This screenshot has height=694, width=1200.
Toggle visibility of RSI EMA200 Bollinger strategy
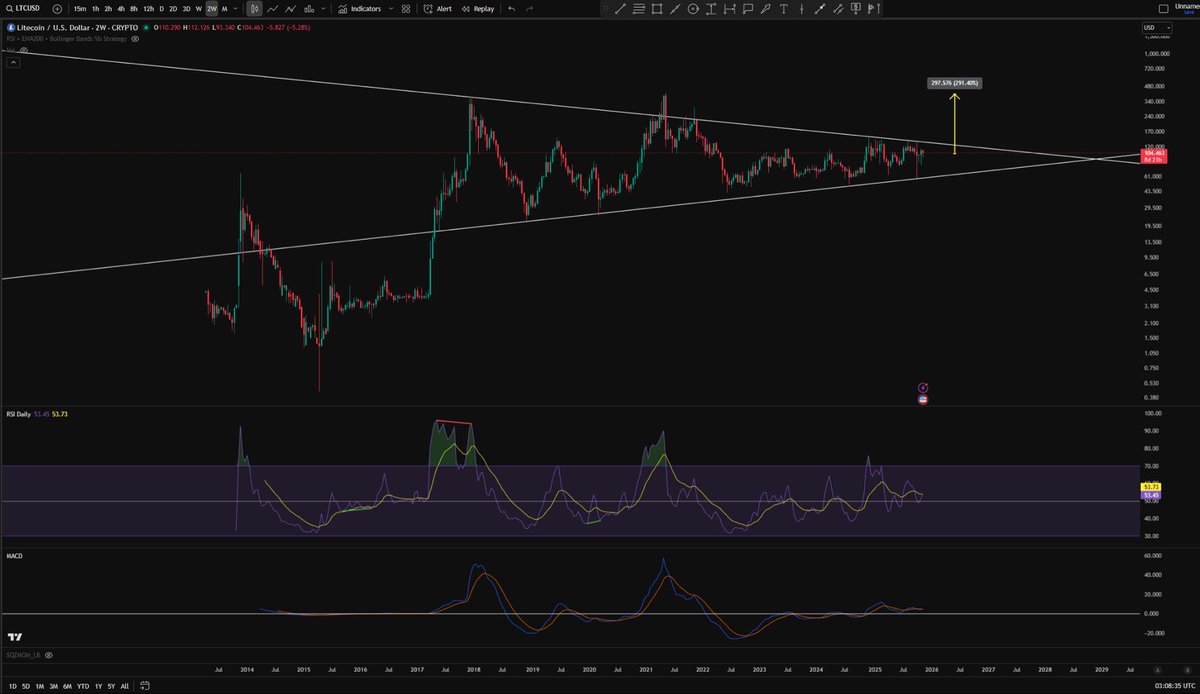tap(135, 38)
